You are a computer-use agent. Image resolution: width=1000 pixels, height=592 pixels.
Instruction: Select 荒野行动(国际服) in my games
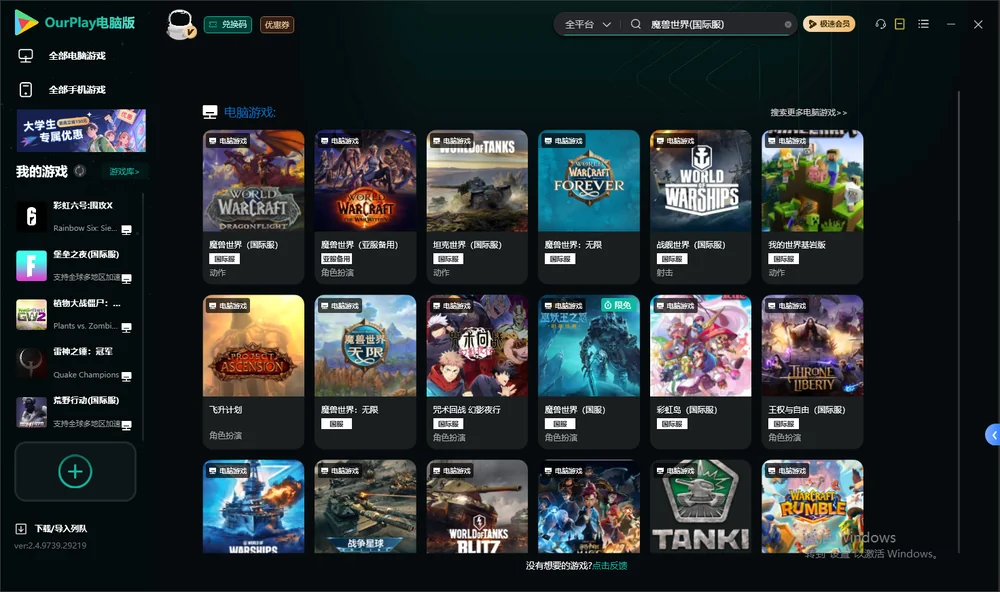tap(75, 412)
